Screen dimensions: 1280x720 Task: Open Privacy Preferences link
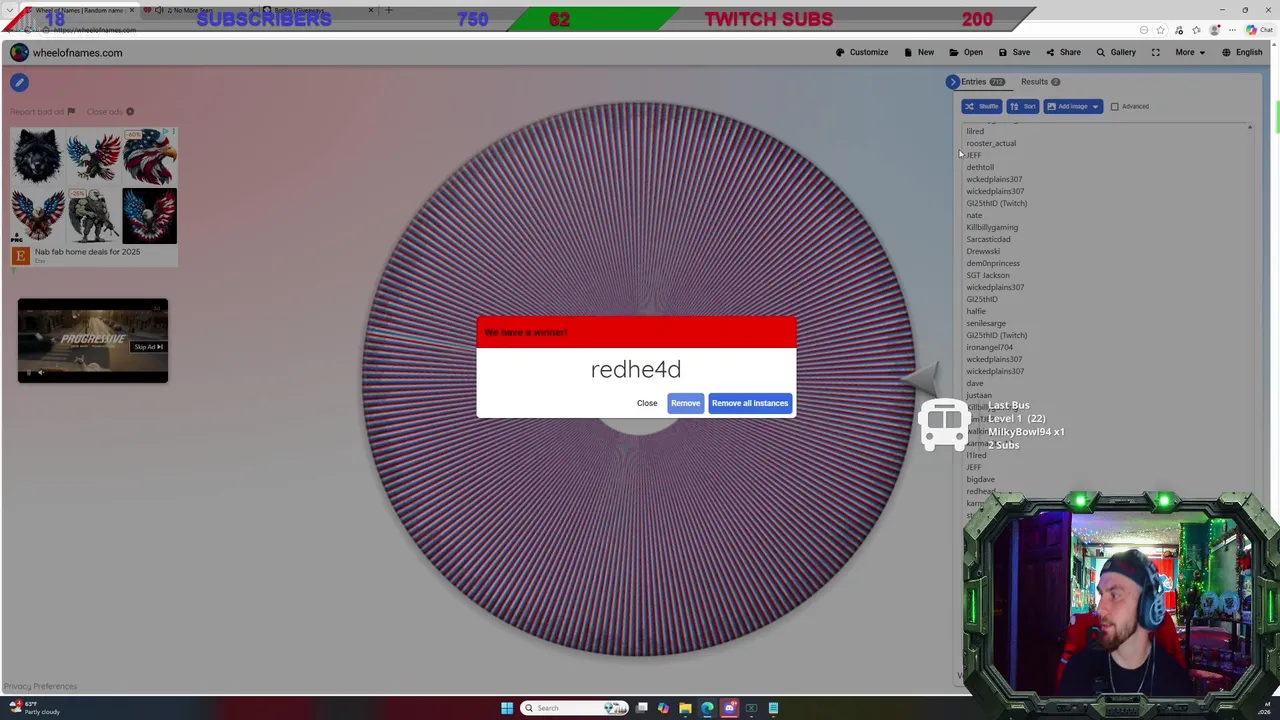click(40, 686)
